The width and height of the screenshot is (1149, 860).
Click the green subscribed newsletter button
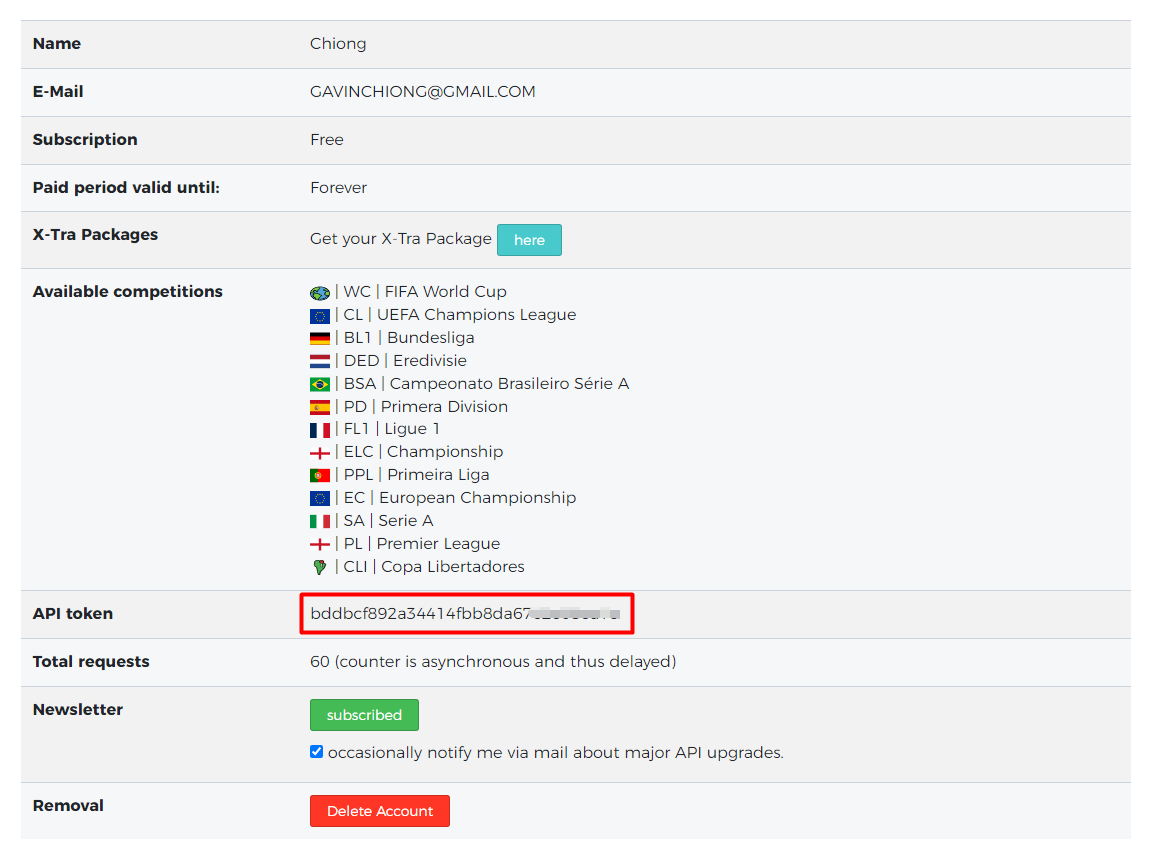click(364, 715)
